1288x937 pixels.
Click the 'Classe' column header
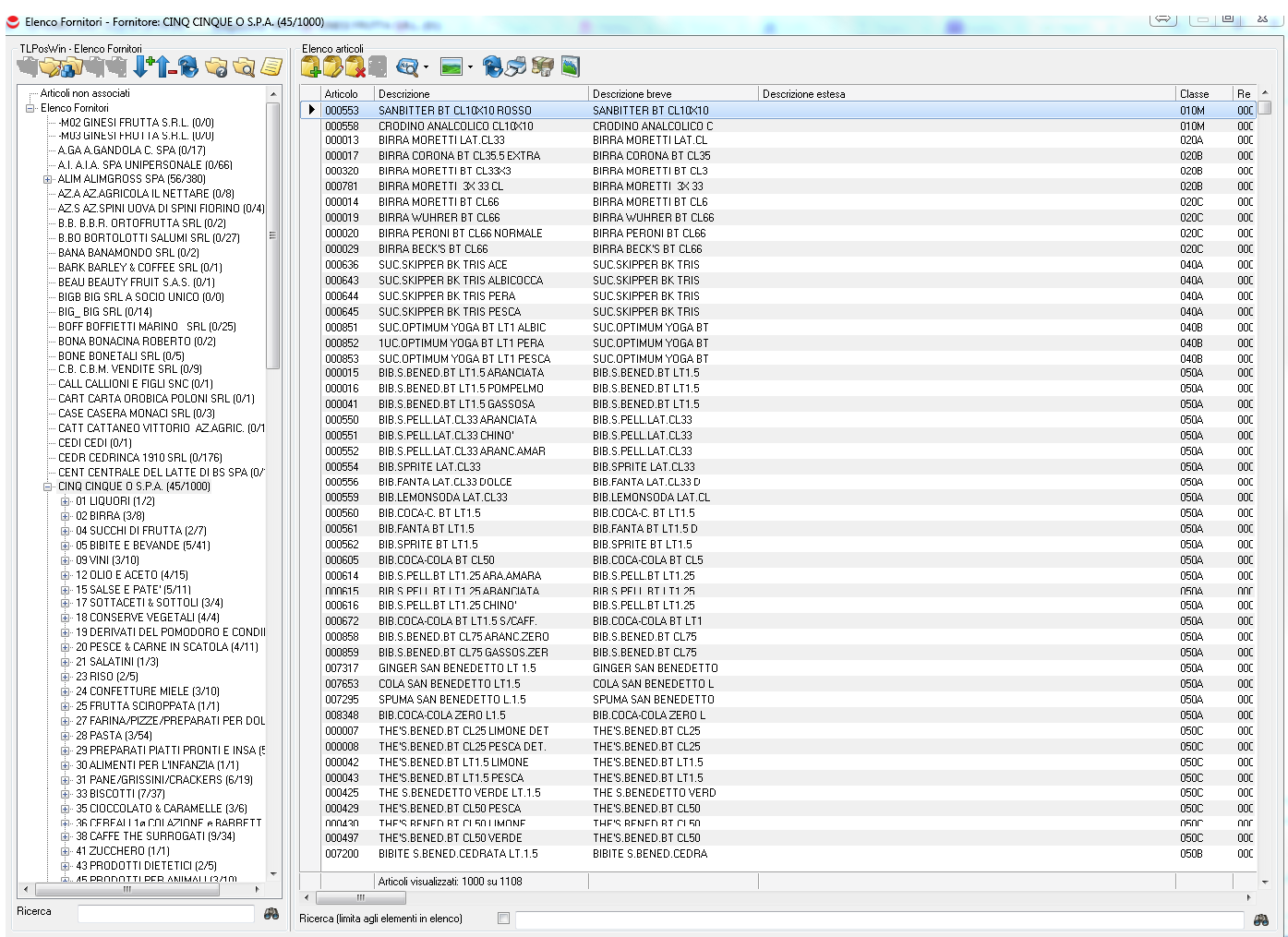(x=1203, y=94)
